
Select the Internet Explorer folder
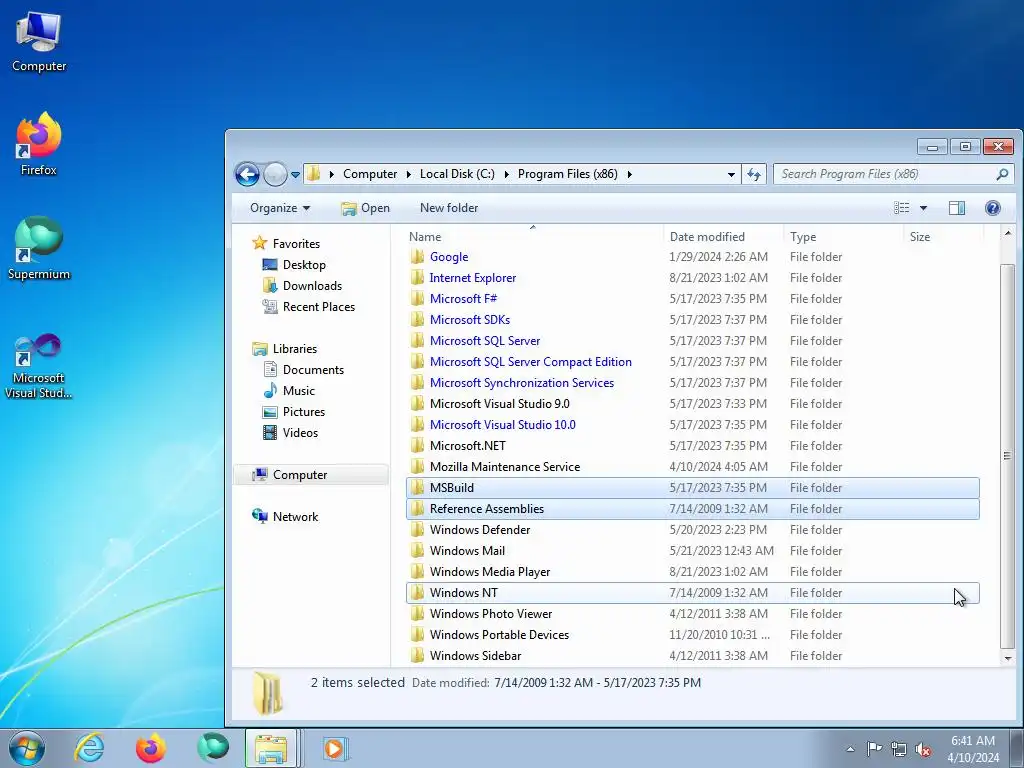472,278
